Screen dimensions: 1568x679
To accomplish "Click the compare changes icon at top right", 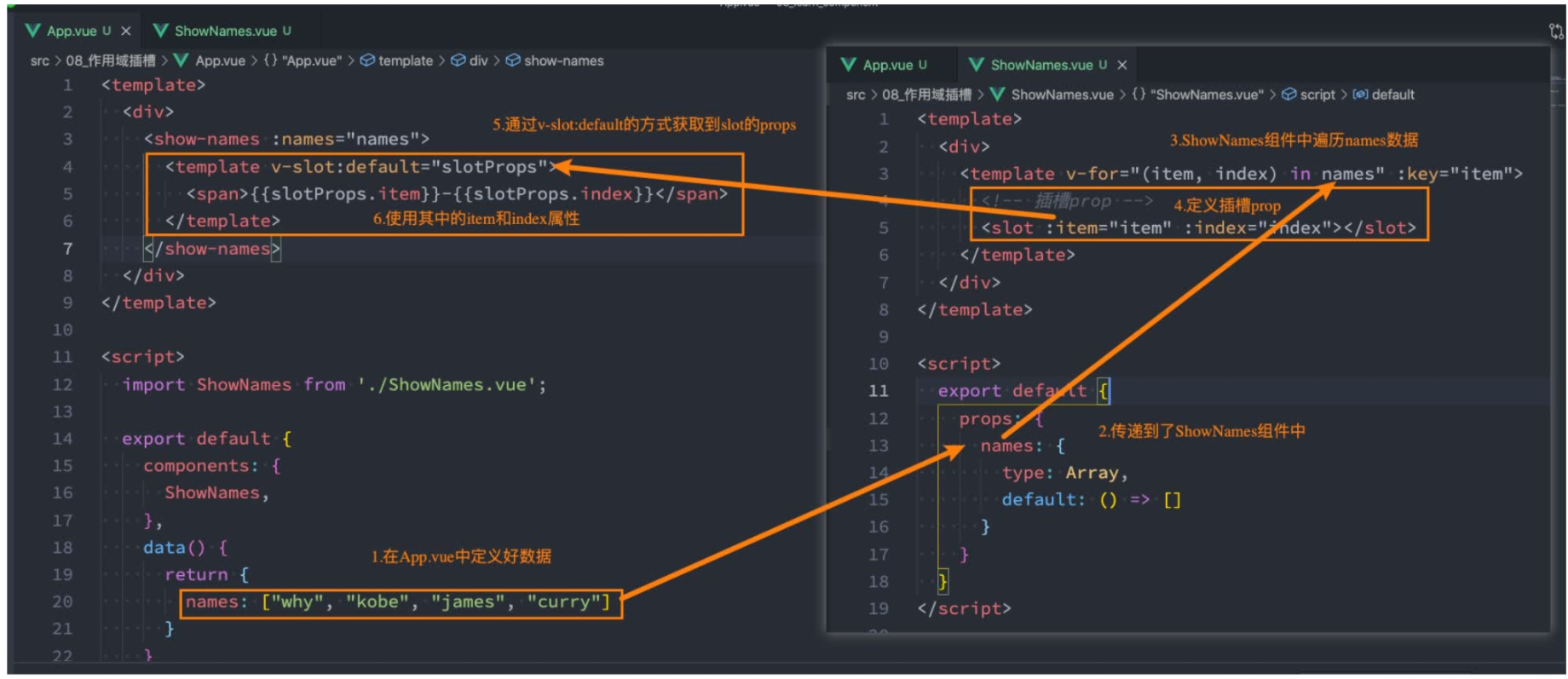I will click(1556, 32).
